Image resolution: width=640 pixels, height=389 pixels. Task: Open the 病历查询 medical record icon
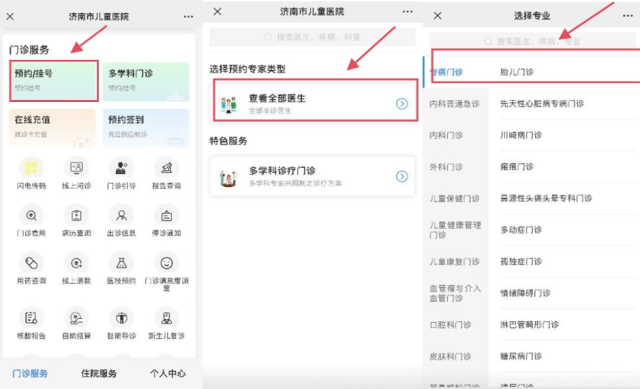point(76,216)
